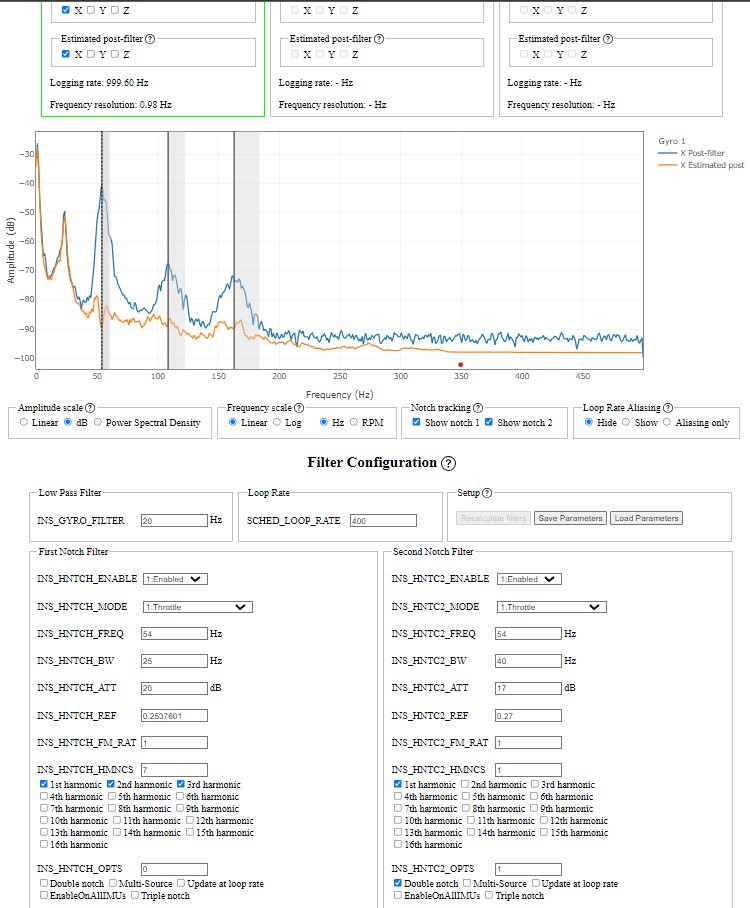Click the Setup help icon
Viewport: 750px width, 908px height.
[487, 492]
